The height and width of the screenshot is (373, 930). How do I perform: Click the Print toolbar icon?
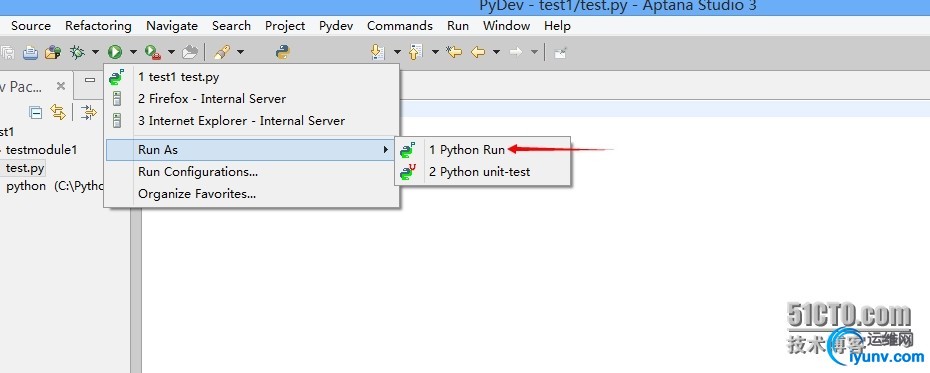pyautogui.click(x=31, y=52)
